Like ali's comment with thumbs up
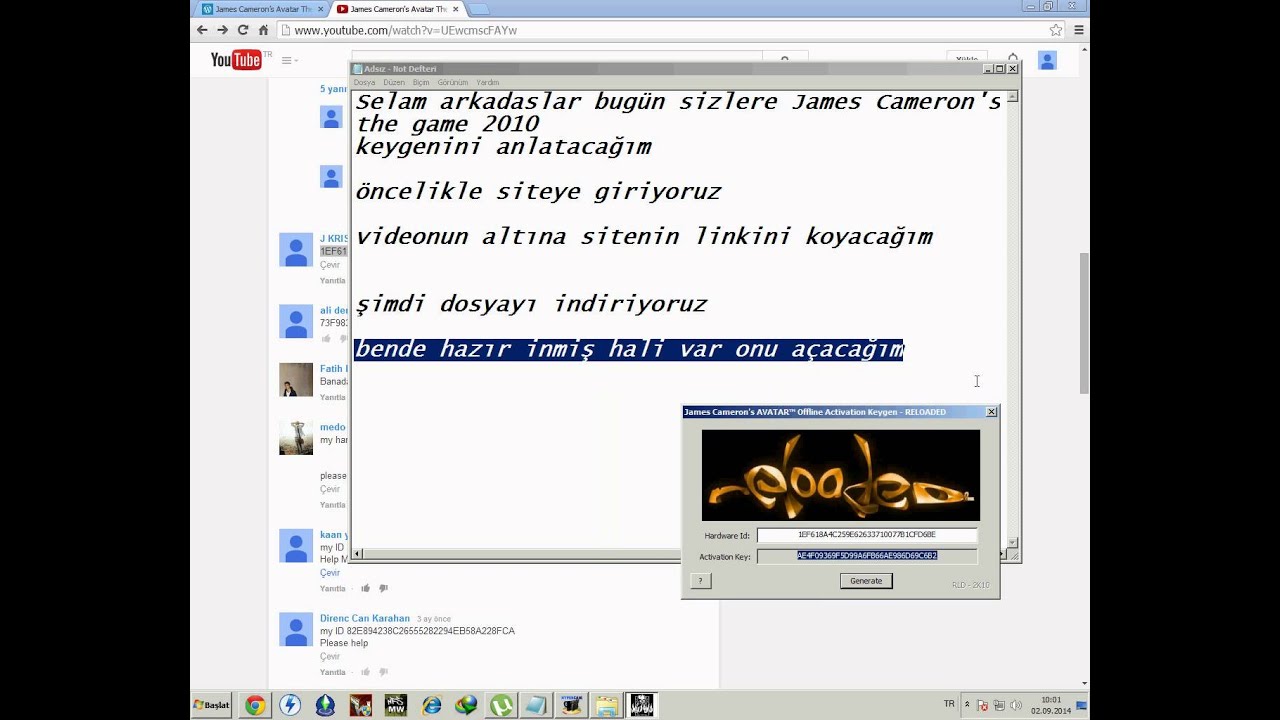This screenshot has height=720, width=1280. [326, 338]
